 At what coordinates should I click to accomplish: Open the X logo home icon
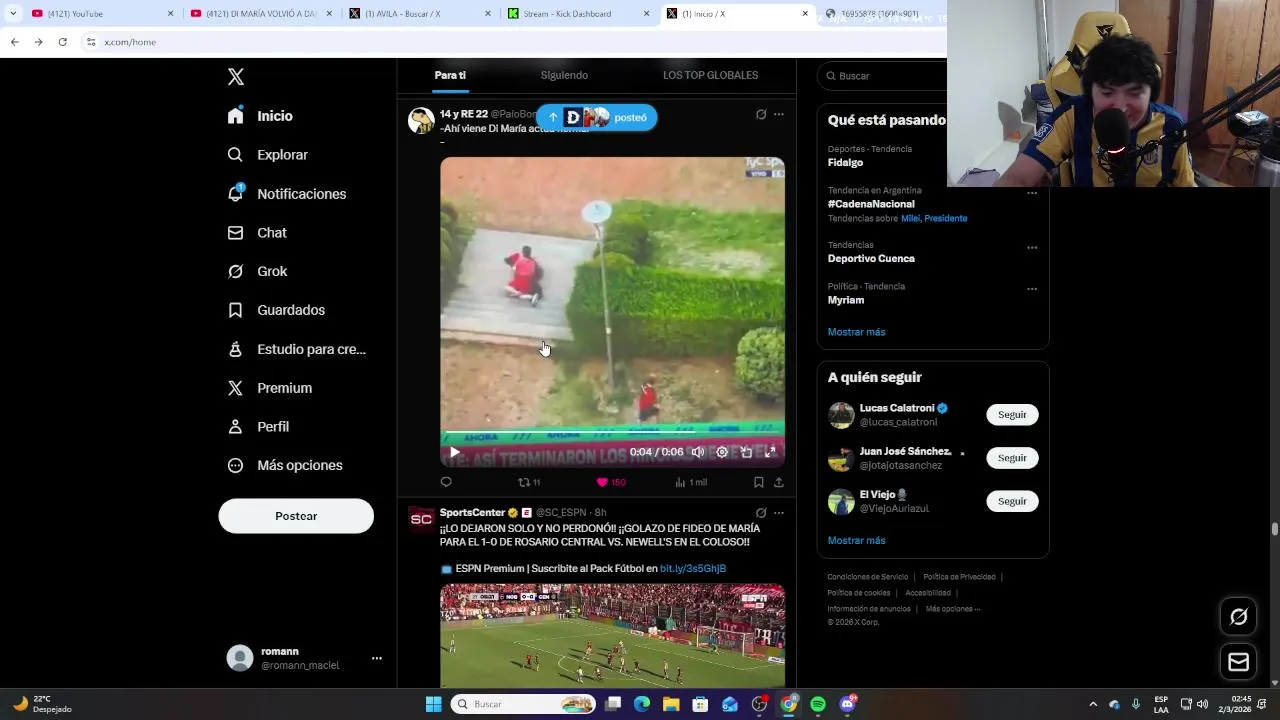[236, 77]
